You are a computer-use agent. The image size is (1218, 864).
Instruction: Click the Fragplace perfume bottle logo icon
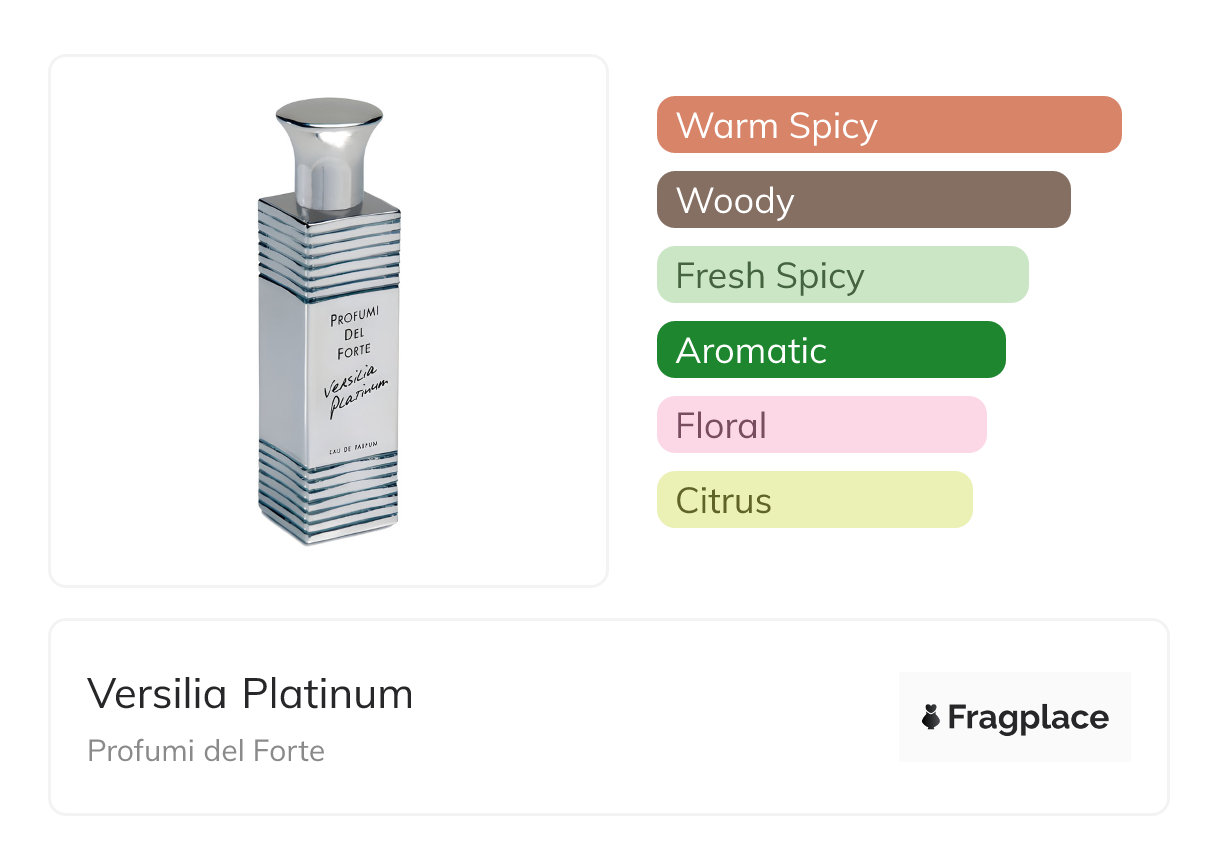pyautogui.click(x=931, y=717)
